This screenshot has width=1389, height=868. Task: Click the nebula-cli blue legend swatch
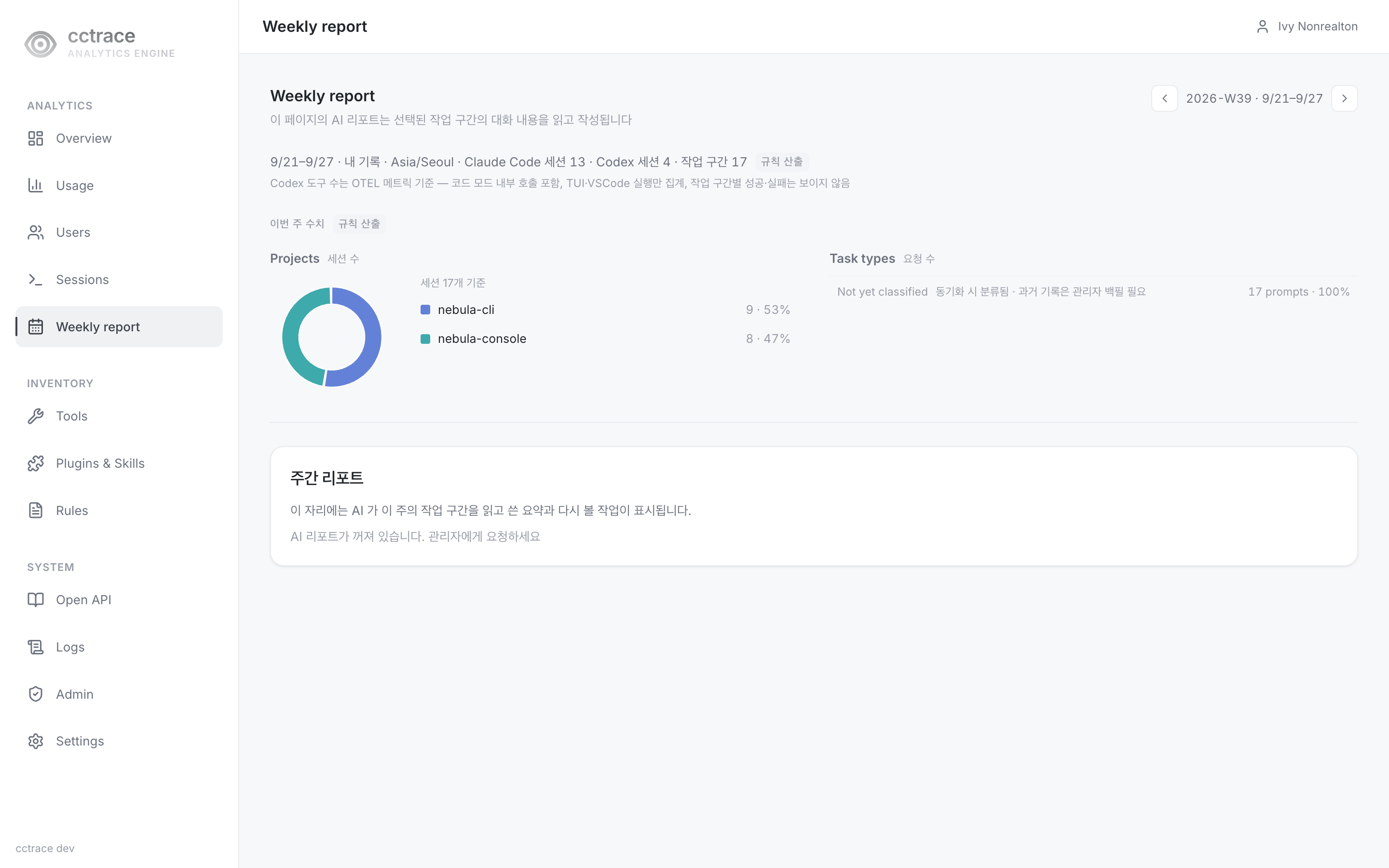click(425, 310)
